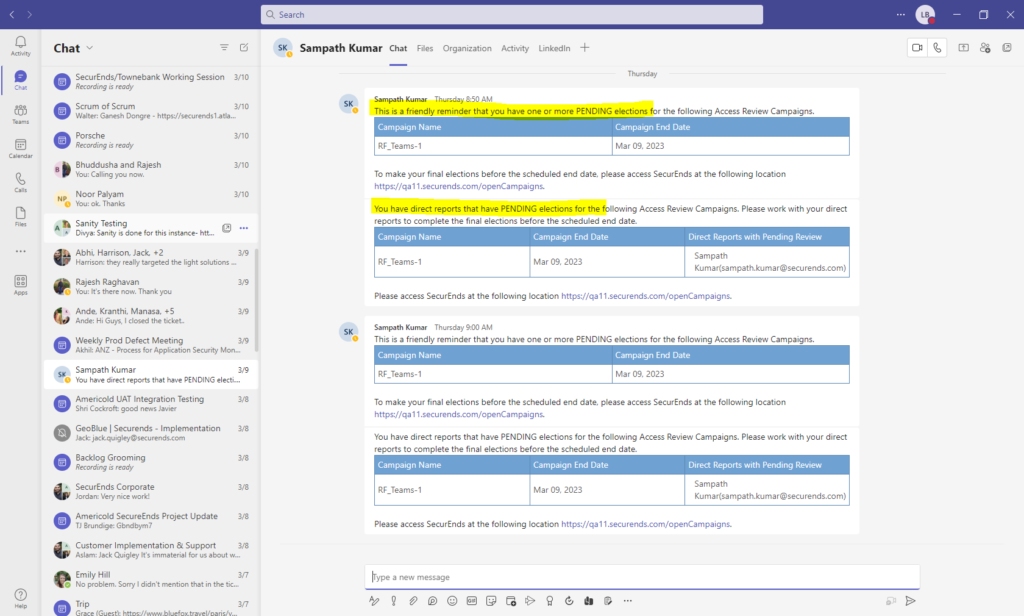Start a video call with Sampath Kumar
This screenshot has height=616, width=1024.
pyautogui.click(x=918, y=48)
